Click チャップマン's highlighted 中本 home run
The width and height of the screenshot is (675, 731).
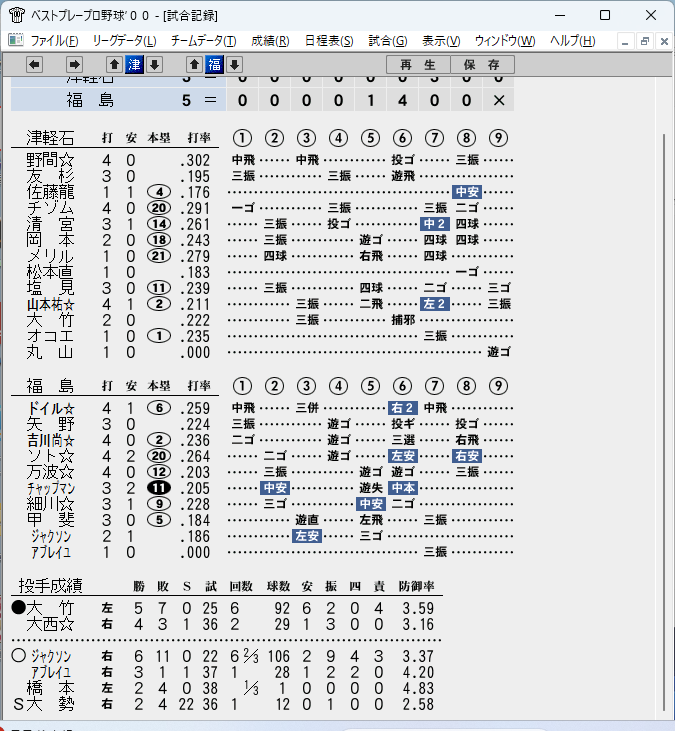[x=403, y=488]
